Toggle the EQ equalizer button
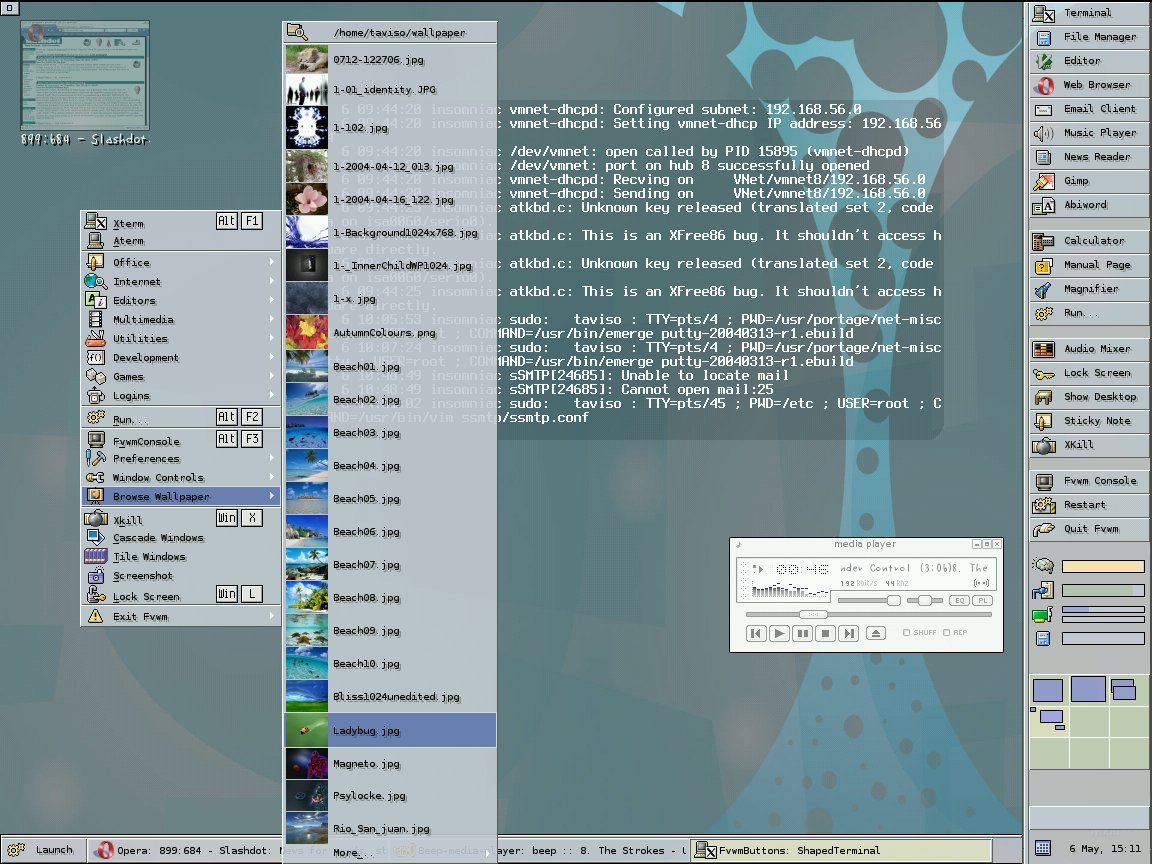 click(959, 600)
